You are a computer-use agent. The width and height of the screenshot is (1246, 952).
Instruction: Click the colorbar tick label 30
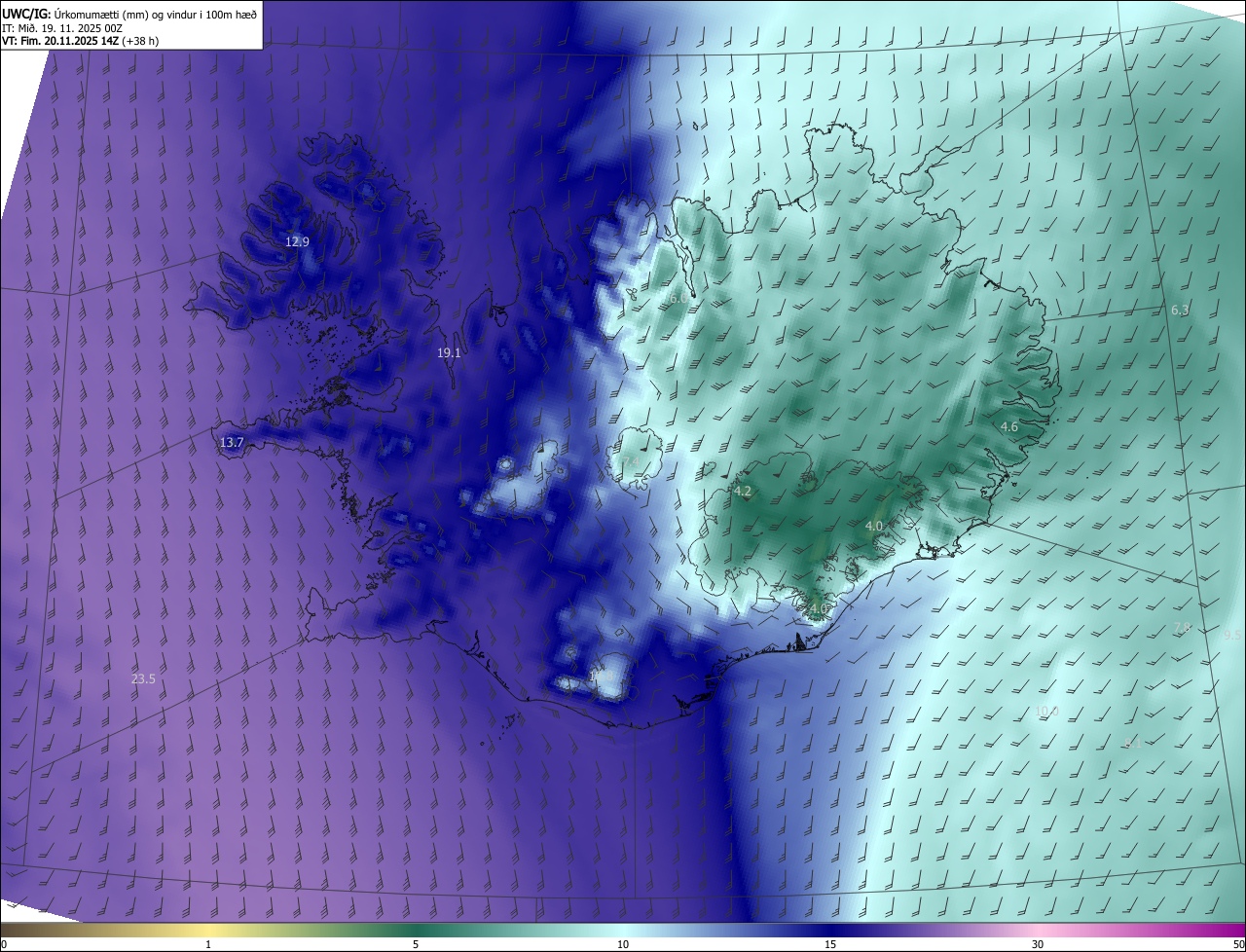(x=1038, y=944)
